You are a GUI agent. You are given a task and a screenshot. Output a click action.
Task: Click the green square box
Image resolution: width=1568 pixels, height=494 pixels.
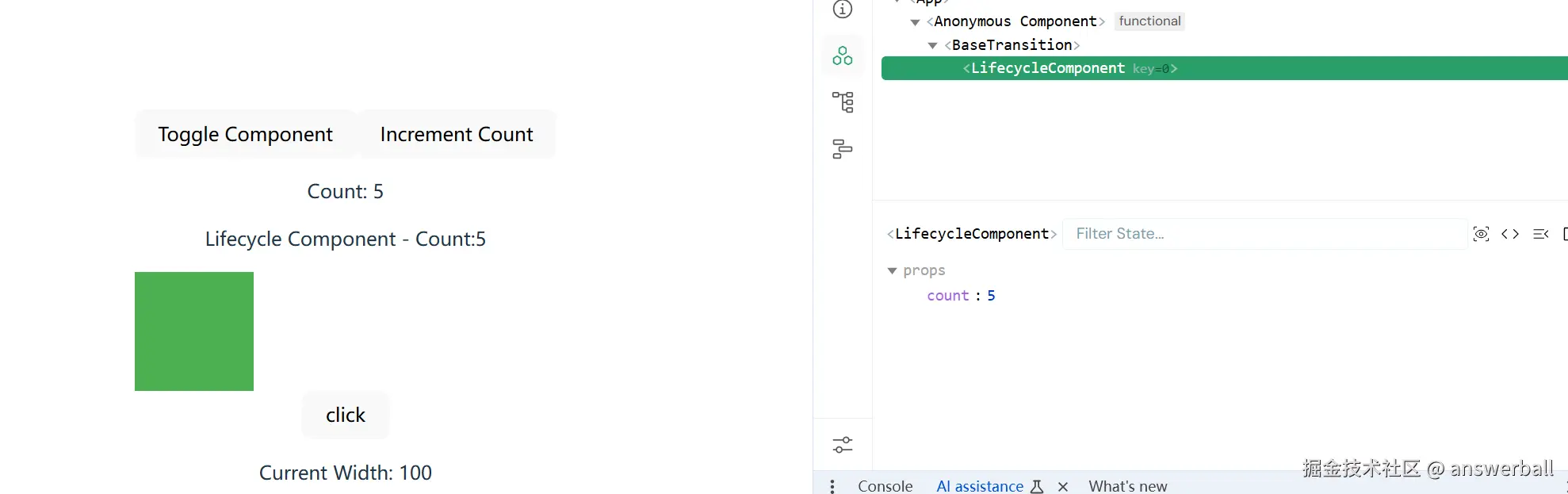click(x=194, y=331)
